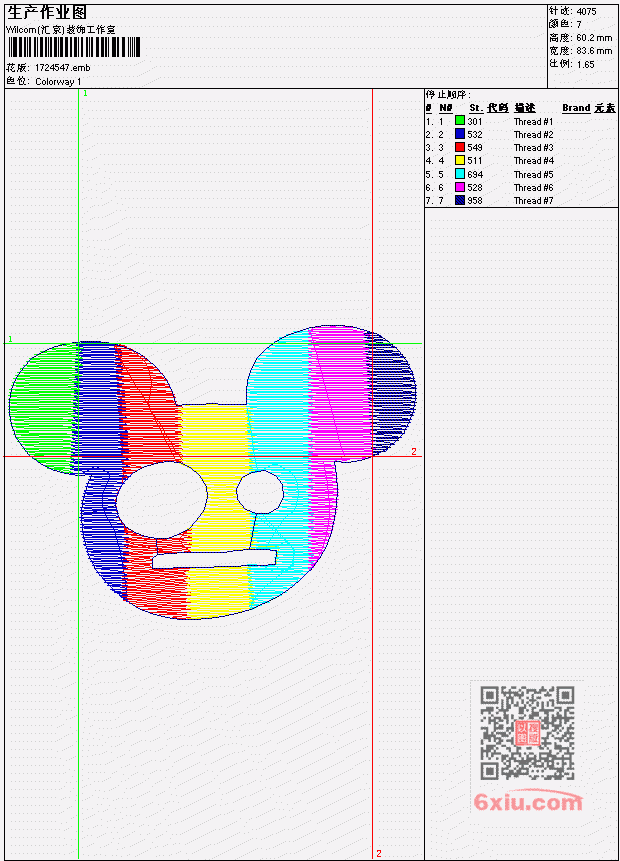Click the large left eye hole
This screenshot has width=620, height=861.
[161, 500]
